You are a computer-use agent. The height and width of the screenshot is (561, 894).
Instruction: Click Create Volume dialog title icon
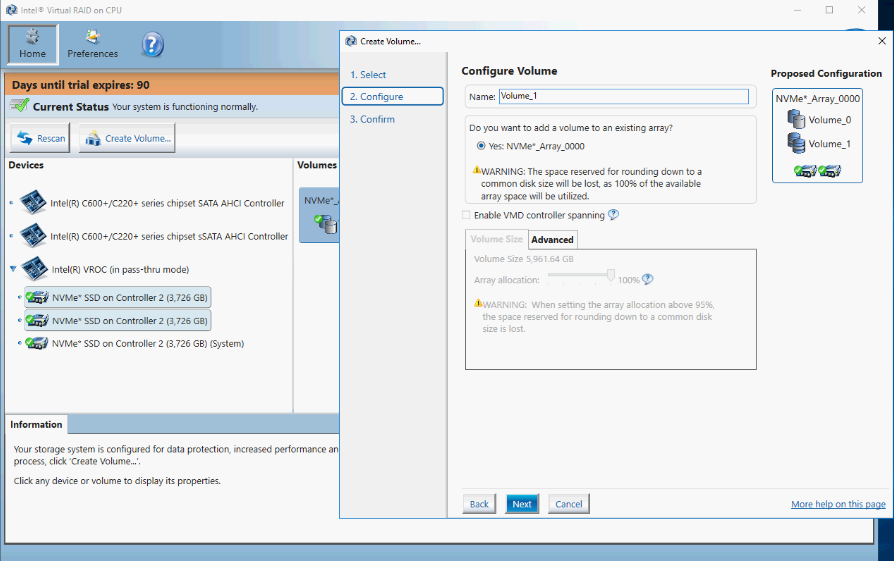coord(351,41)
